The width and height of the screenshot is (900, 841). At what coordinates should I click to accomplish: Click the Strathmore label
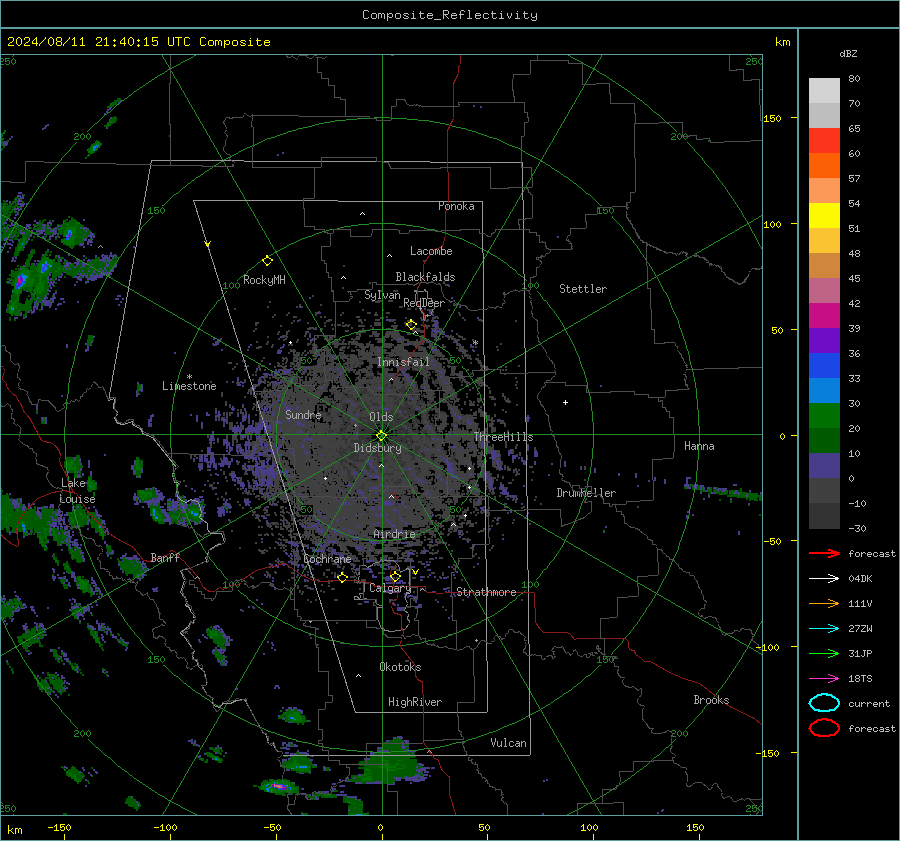click(486, 592)
